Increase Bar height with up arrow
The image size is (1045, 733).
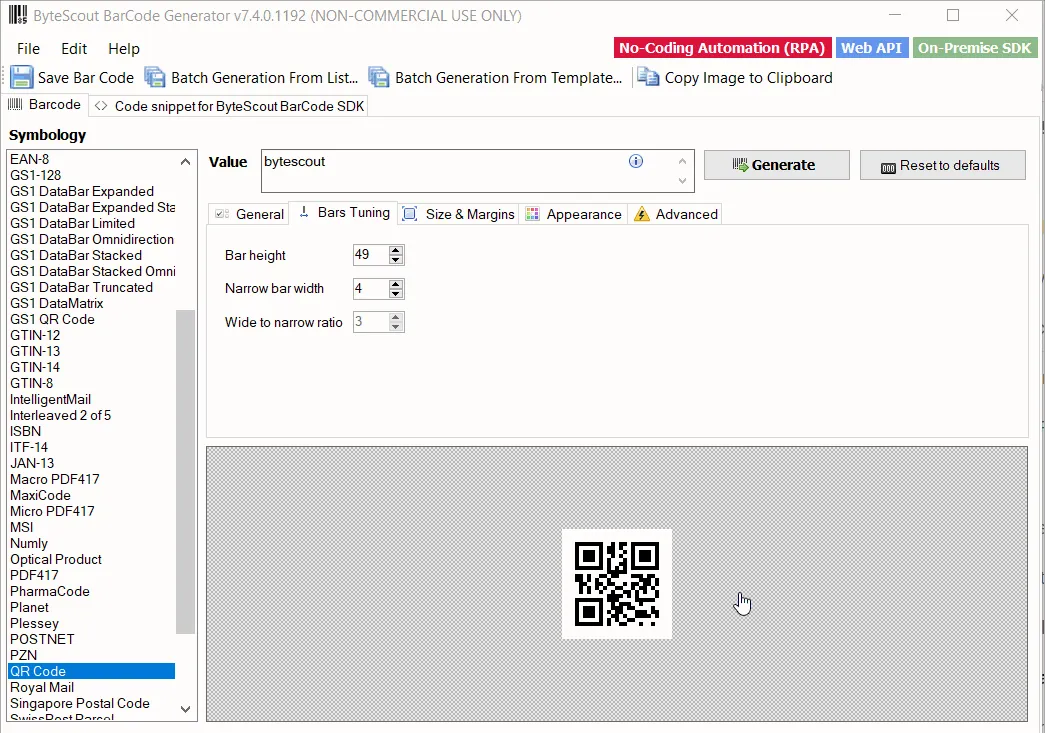(x=396, y=250)
